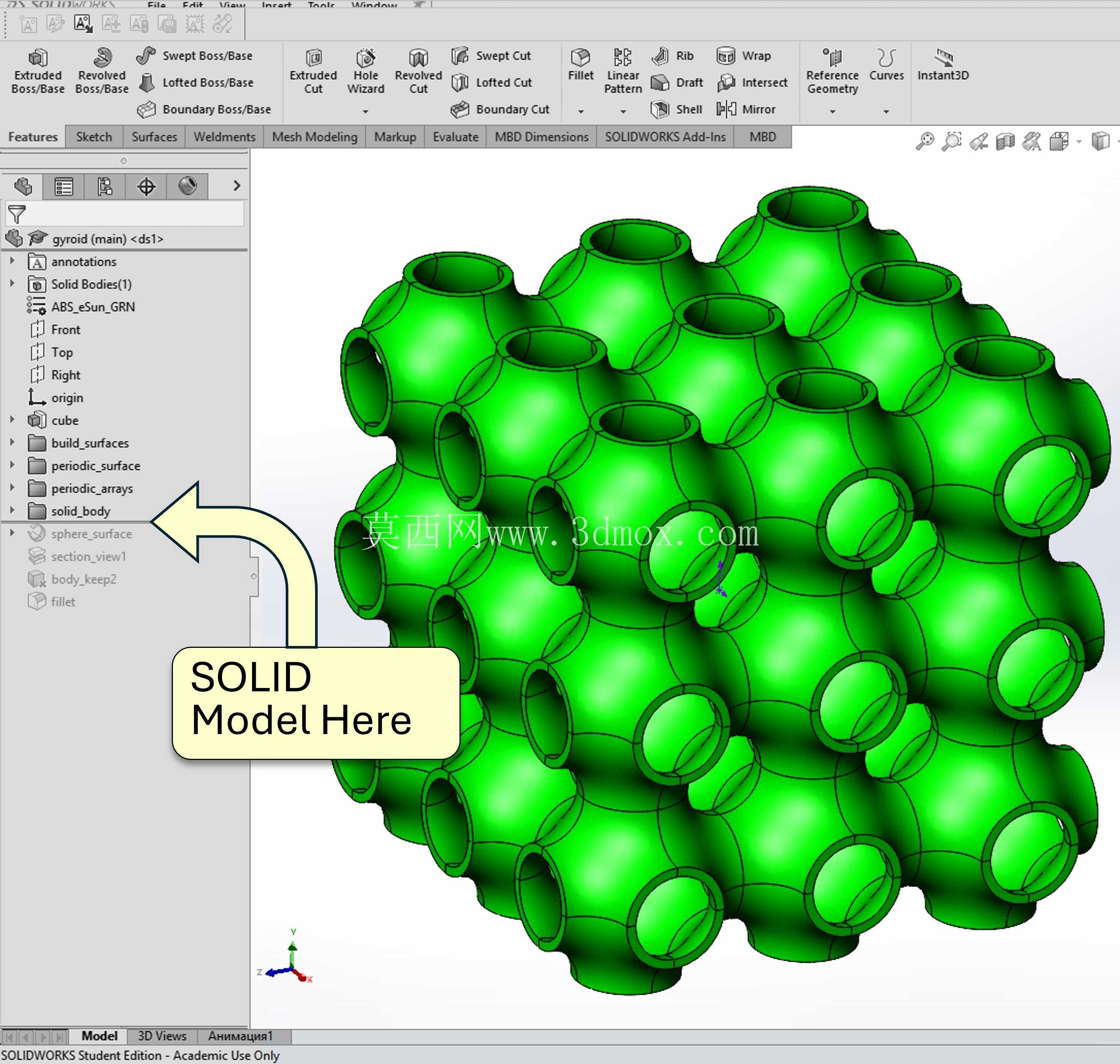Image resolution: width=1120 pixels, height=1064 pixels.
Task: Open the ConfigurationManager tab
Action: tap(104, 186)
